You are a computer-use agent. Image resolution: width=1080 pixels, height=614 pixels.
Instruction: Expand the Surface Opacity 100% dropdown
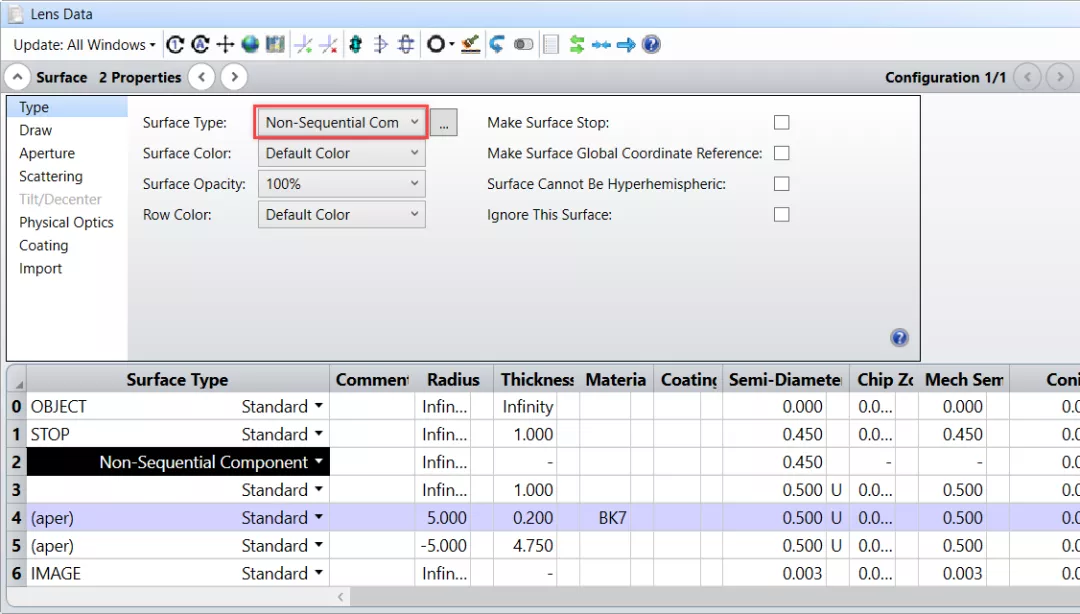coord(341,184)
